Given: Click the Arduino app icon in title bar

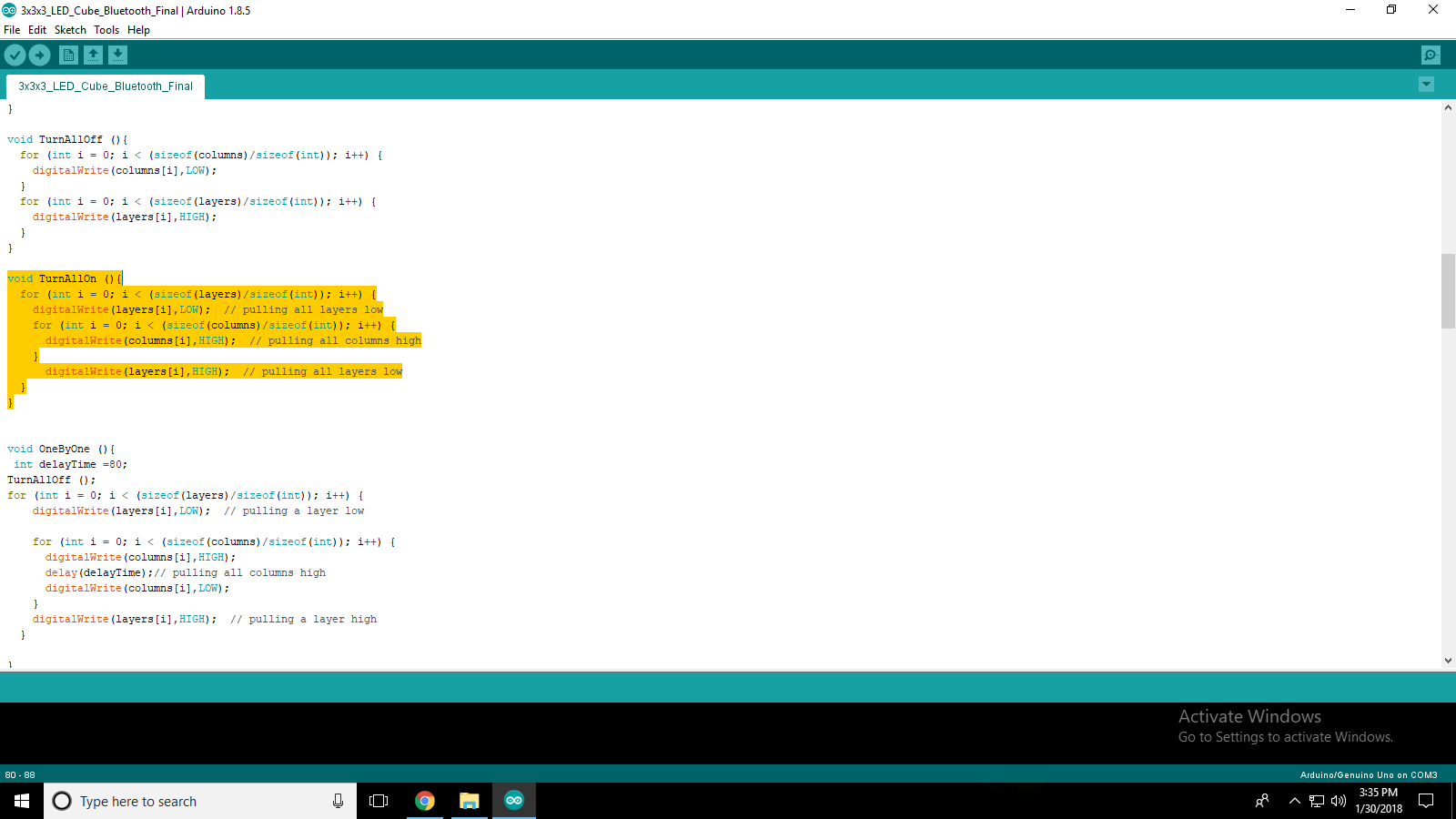Looking at the screenshot, I should point(9,11).
